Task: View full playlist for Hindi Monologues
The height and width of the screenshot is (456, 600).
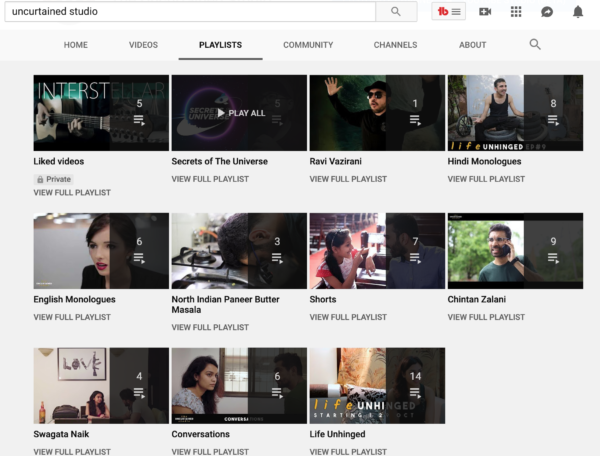Action: pyautogui.click(x=486, y=179)
